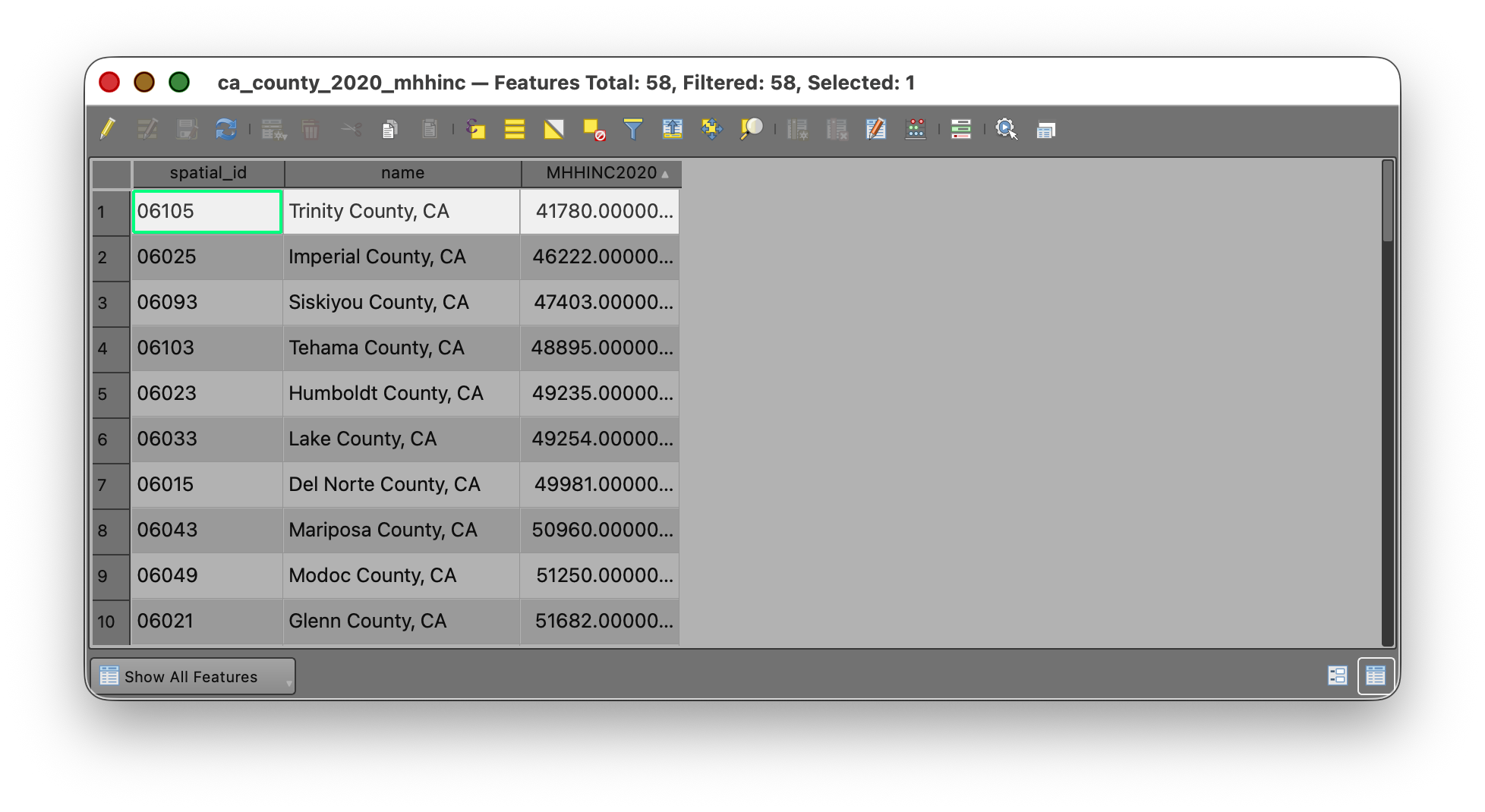Copy selected rows to the clipboard
1485x812 pixels.
[x=389, y=129]
